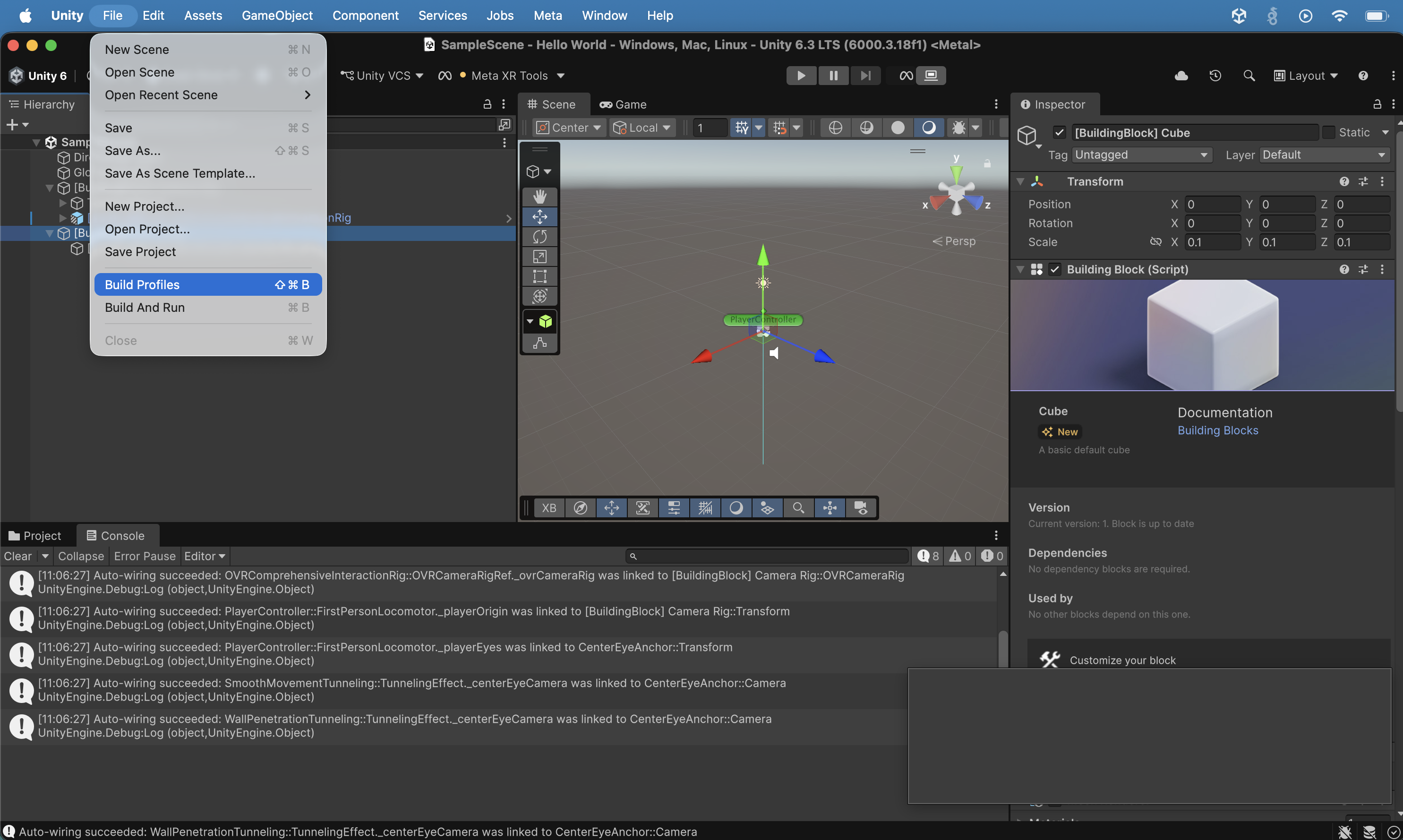Select the combined Transform tool
This screenshot has height=840, width=1403.
coord(539,295)
